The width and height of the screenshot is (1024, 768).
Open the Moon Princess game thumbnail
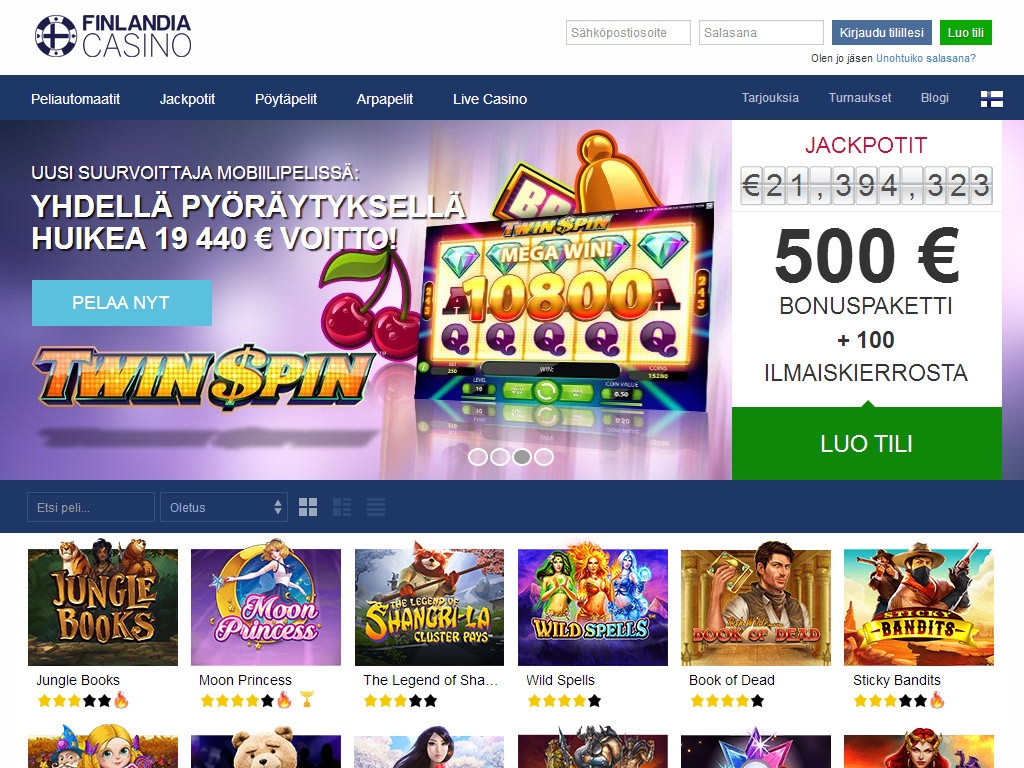[x=266, y=607]
